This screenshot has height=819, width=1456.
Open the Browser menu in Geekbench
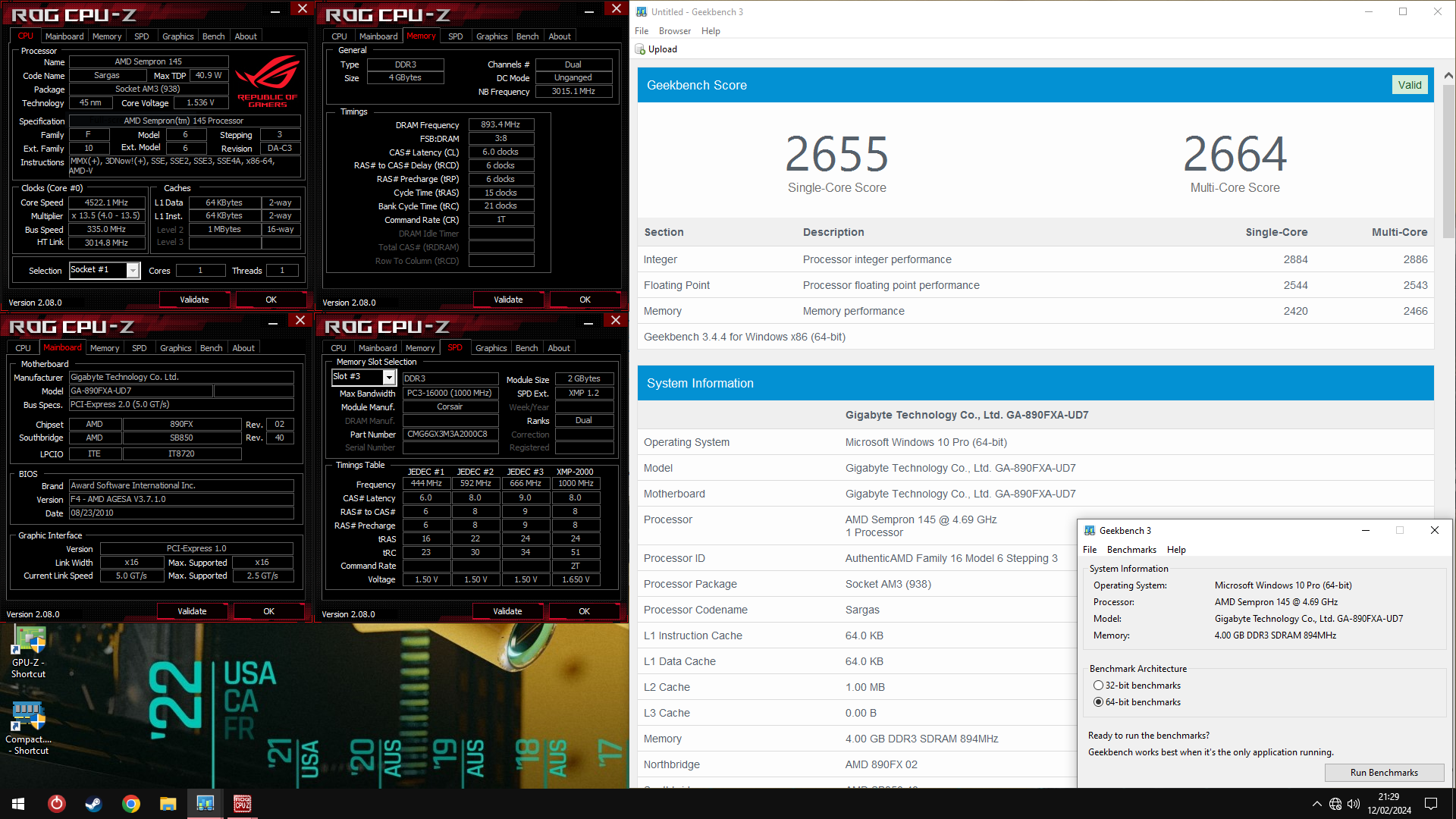point(675,31)
